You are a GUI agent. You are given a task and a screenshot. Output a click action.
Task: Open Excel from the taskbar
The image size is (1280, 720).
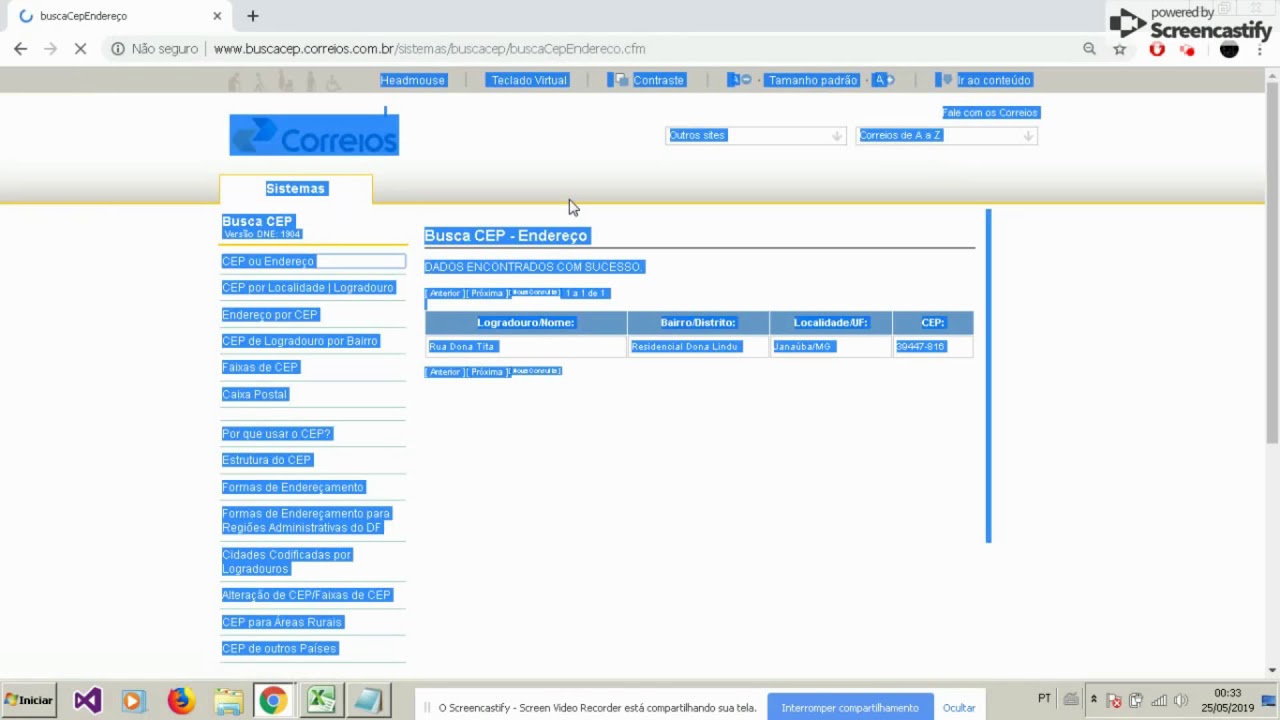pos(321,700)
